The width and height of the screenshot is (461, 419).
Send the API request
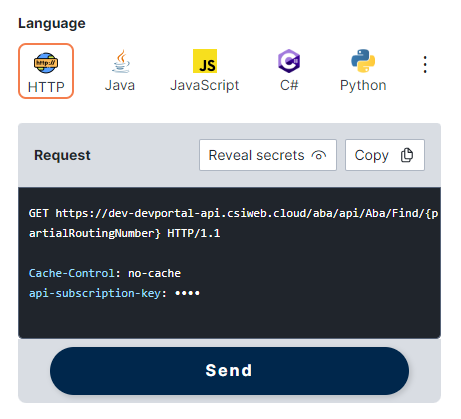point(229,371)
